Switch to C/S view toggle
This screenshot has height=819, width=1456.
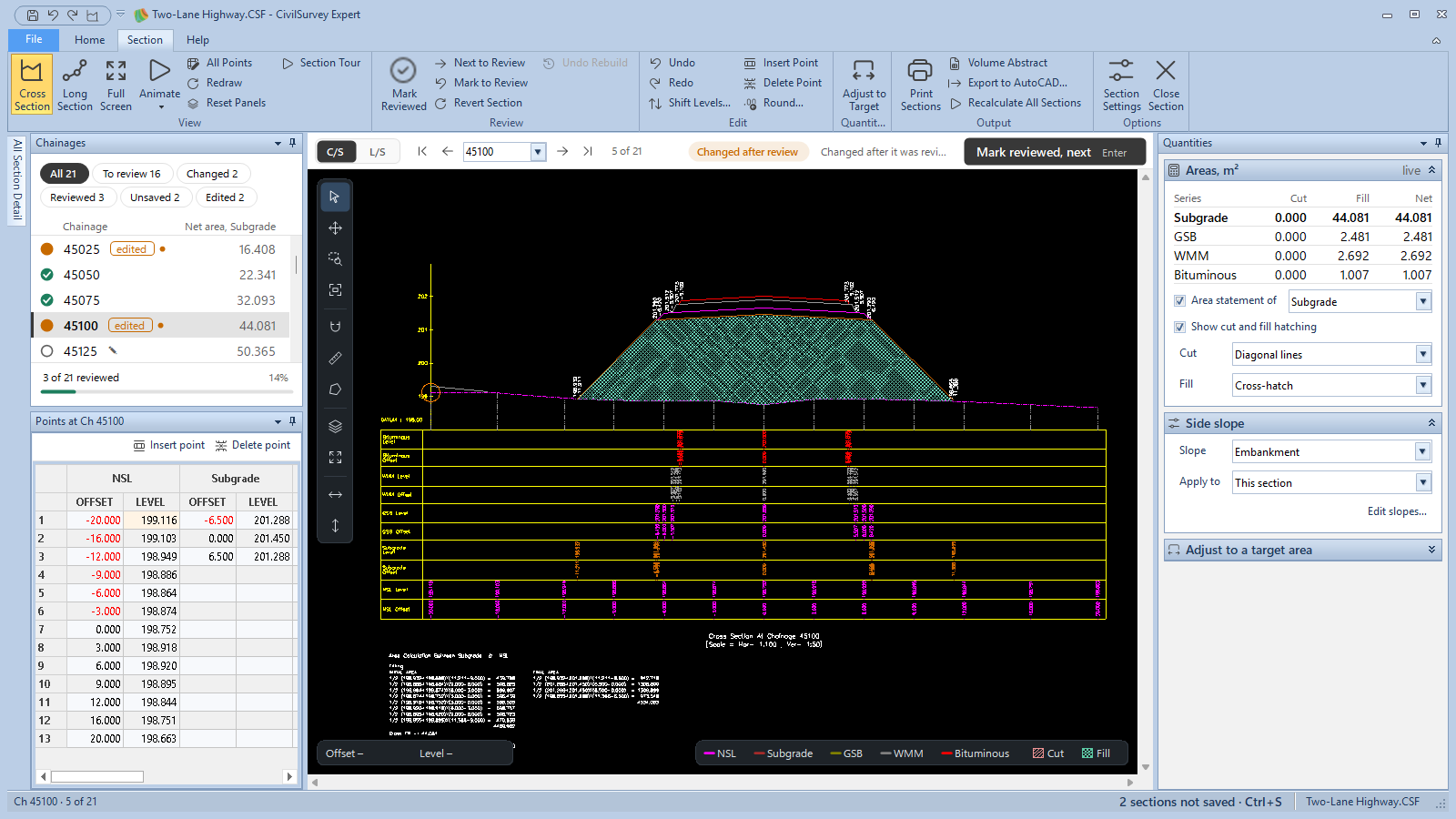click(x=335, y=152)
